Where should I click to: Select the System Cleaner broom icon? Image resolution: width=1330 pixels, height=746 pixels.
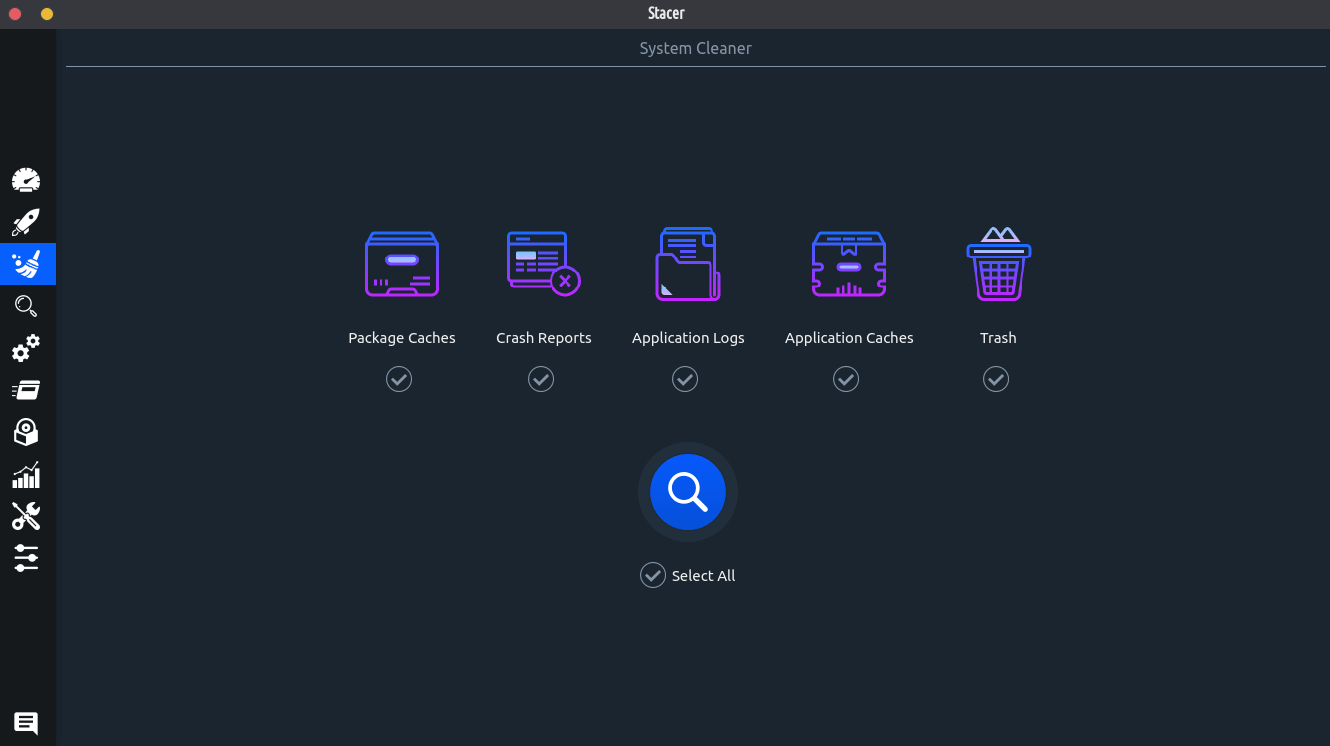27,264
